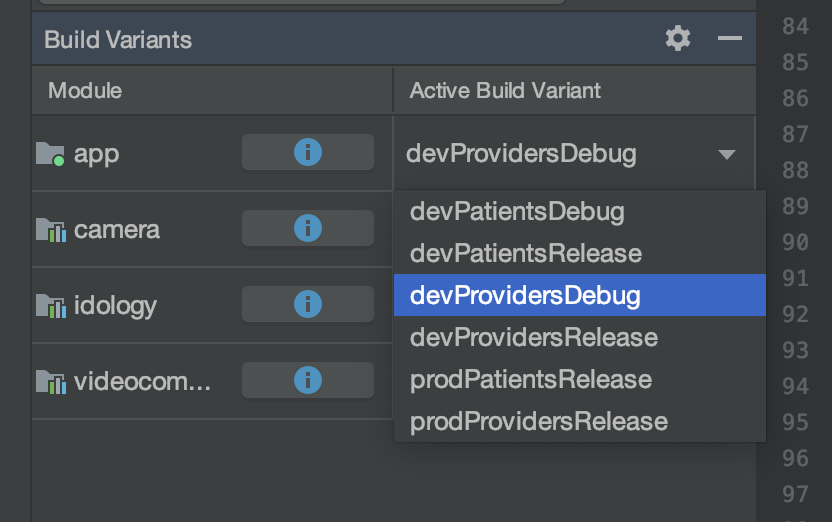The image size is (832, 522).
Task: Click info icon for videocom module
Action: [308, 380]
